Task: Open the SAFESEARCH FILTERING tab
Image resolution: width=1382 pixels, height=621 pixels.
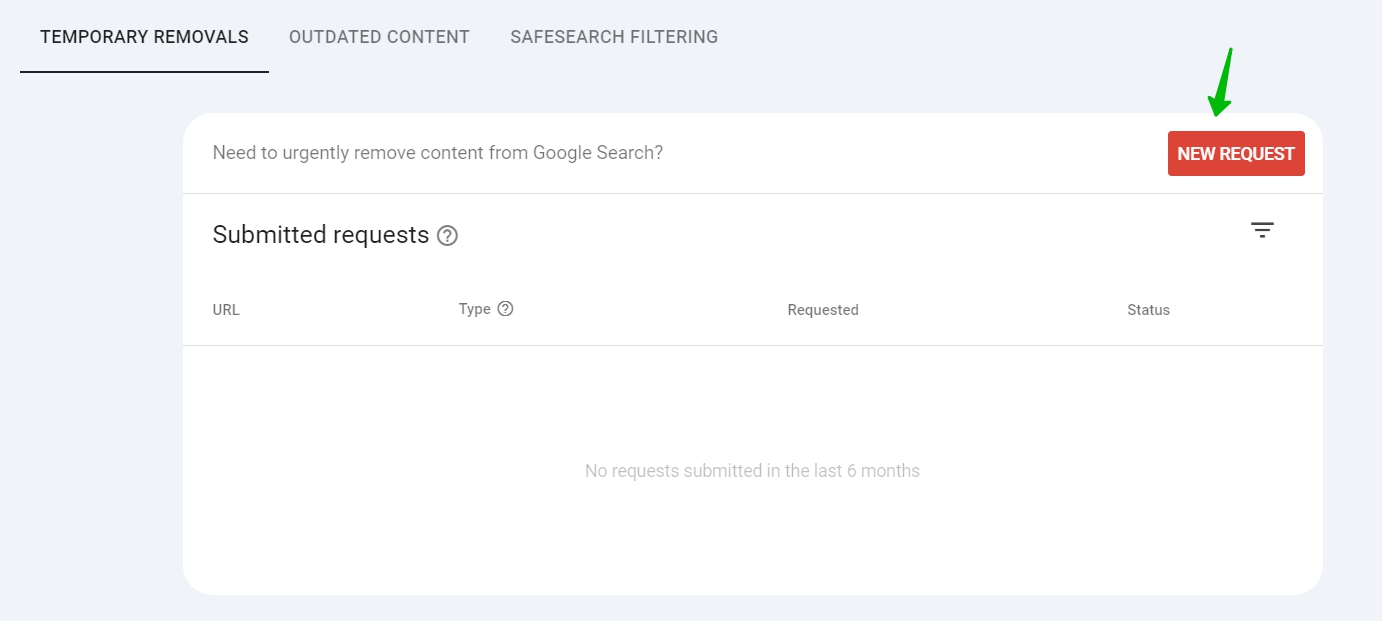Action: (x=613, y=37)
